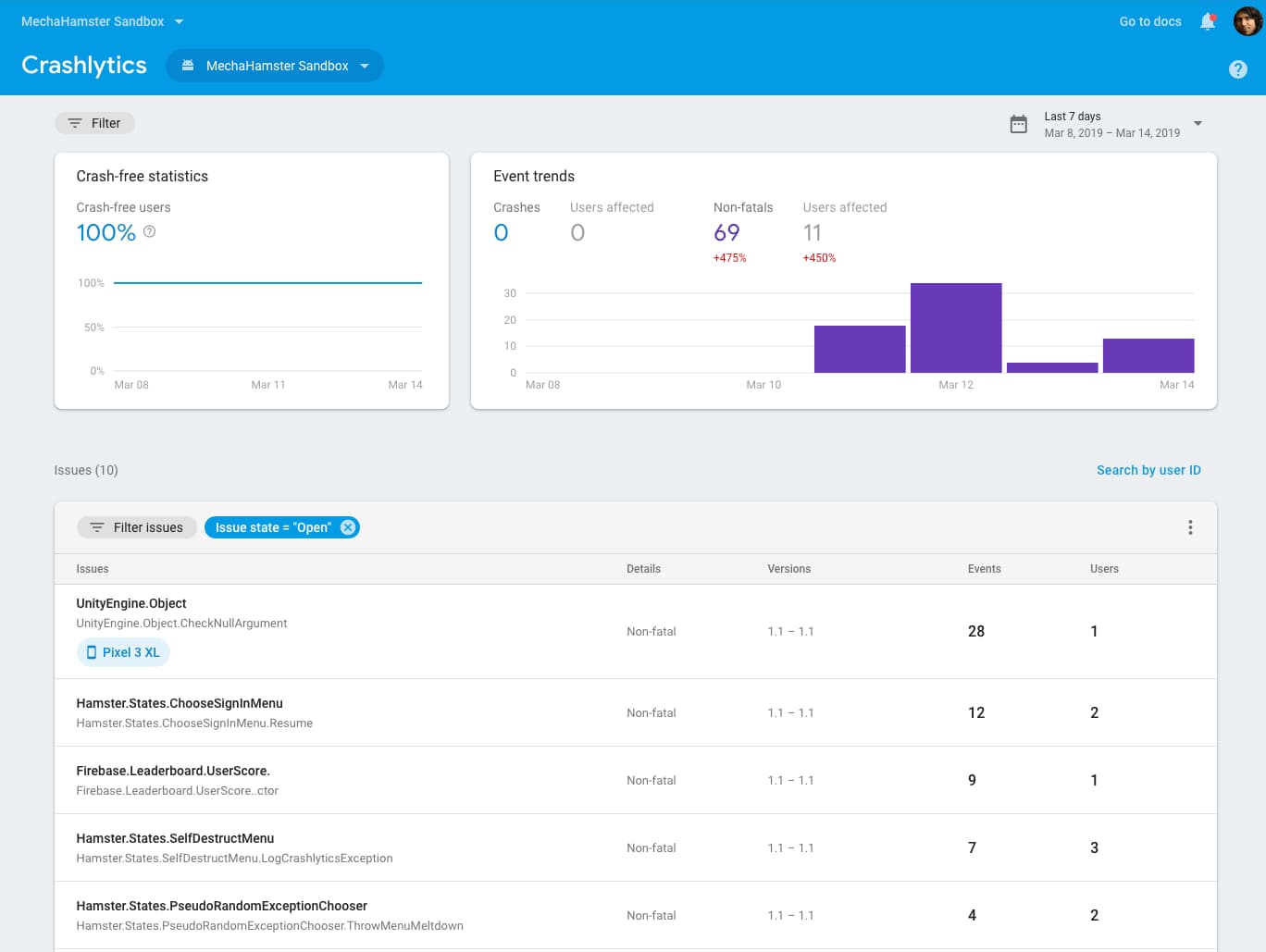The image size is (1266, 952).
Task: Open the user account avatar
Action: pyautogui.click(x=1247, y=21)
